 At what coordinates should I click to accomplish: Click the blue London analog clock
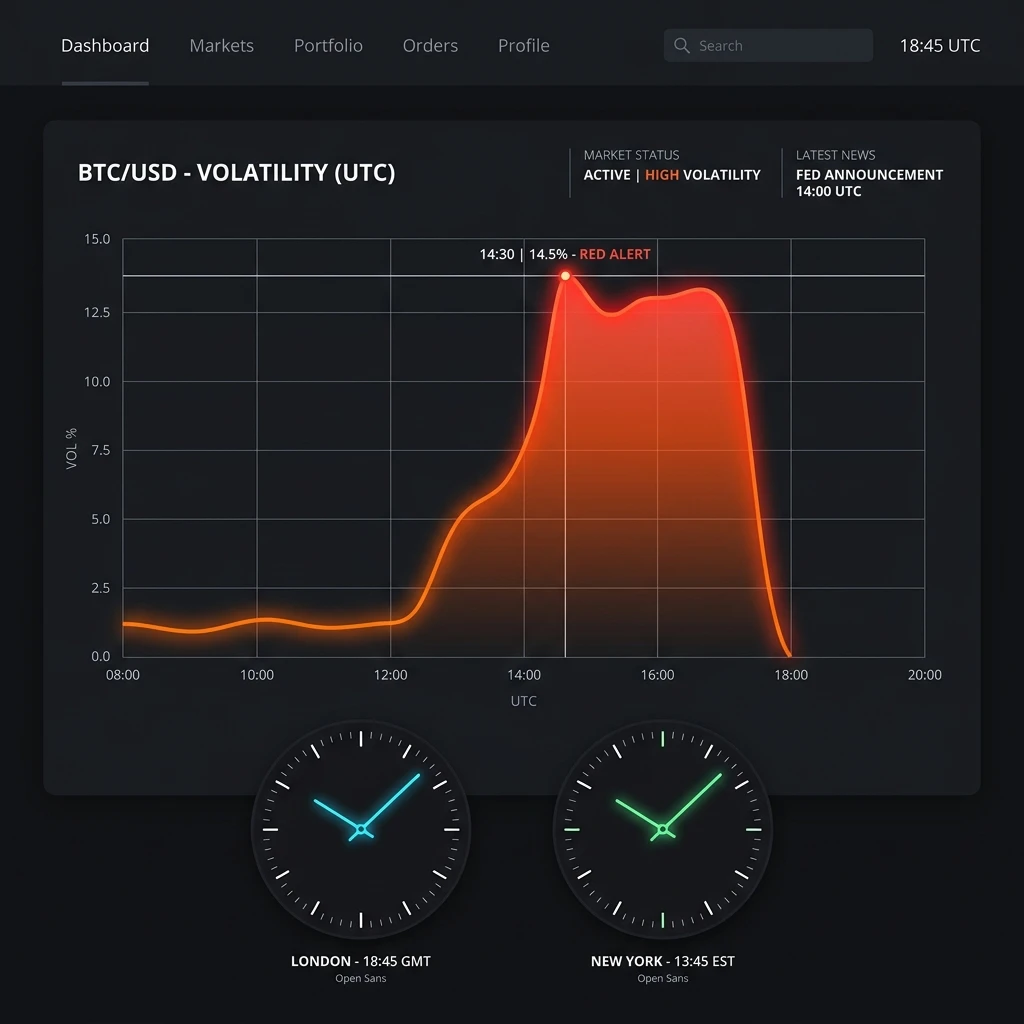coord(361,829)
